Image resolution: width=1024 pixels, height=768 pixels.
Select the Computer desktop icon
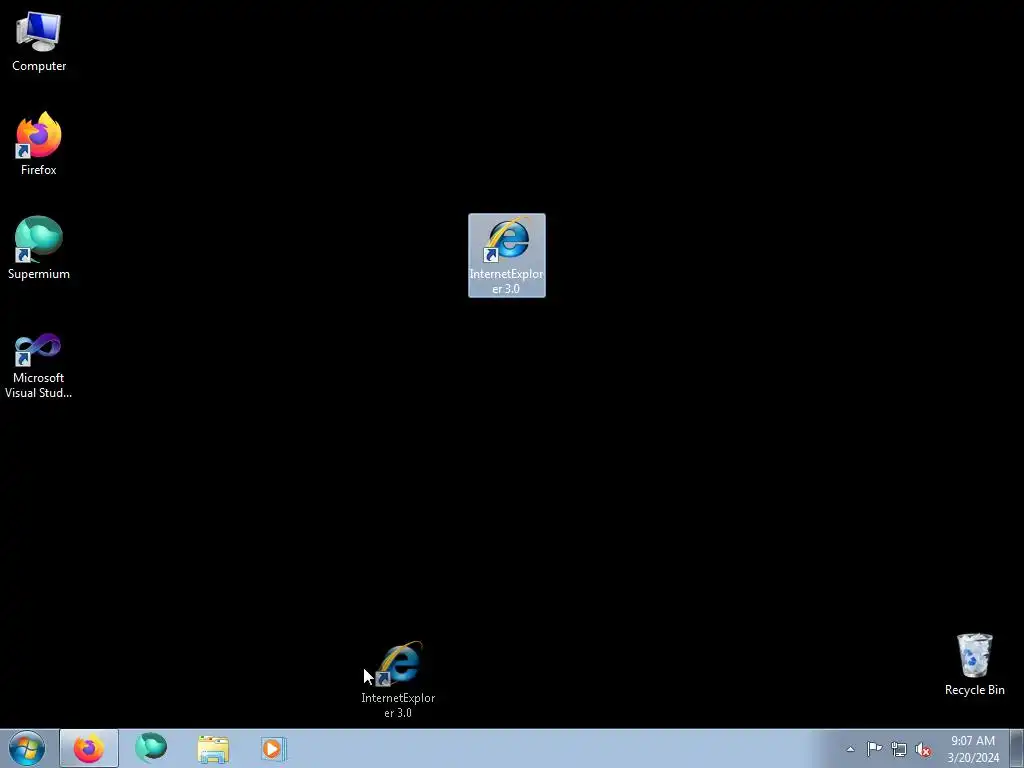(x=39, y=42)
